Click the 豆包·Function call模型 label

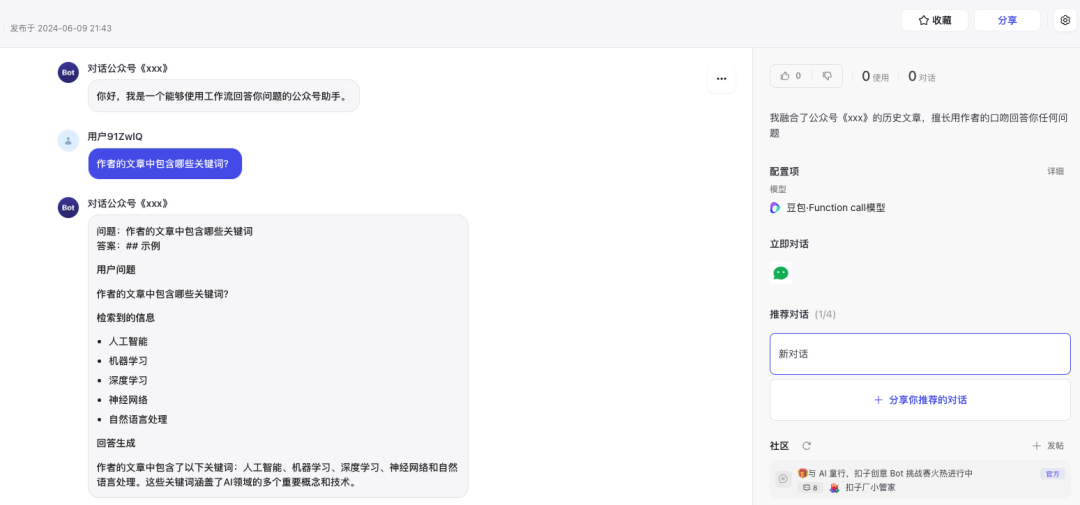pos(835,207)
